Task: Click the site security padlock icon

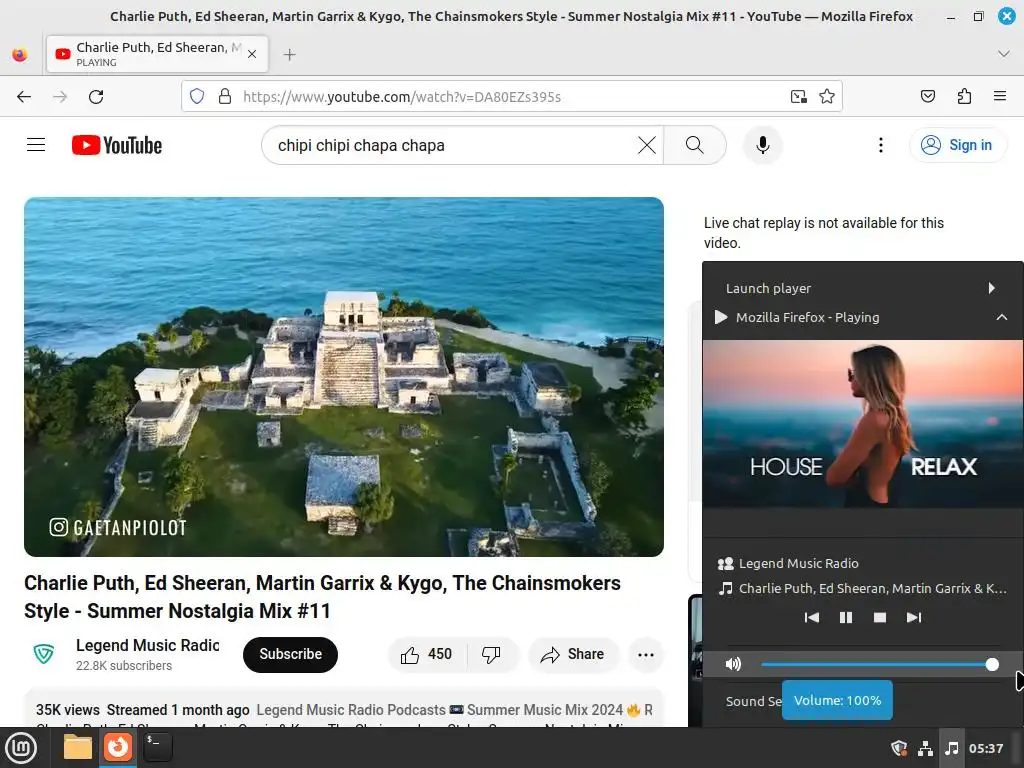Action: click(x=225, y=97)
